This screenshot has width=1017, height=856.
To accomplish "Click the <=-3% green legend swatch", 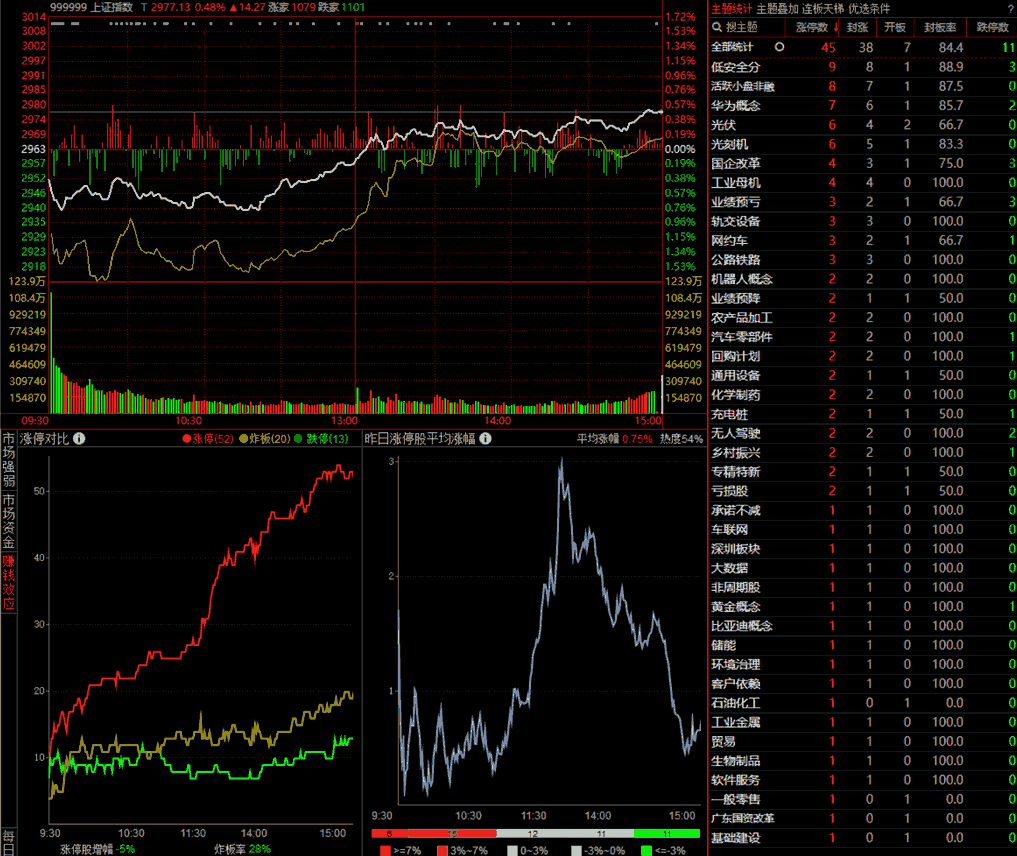I will [646, 850].
